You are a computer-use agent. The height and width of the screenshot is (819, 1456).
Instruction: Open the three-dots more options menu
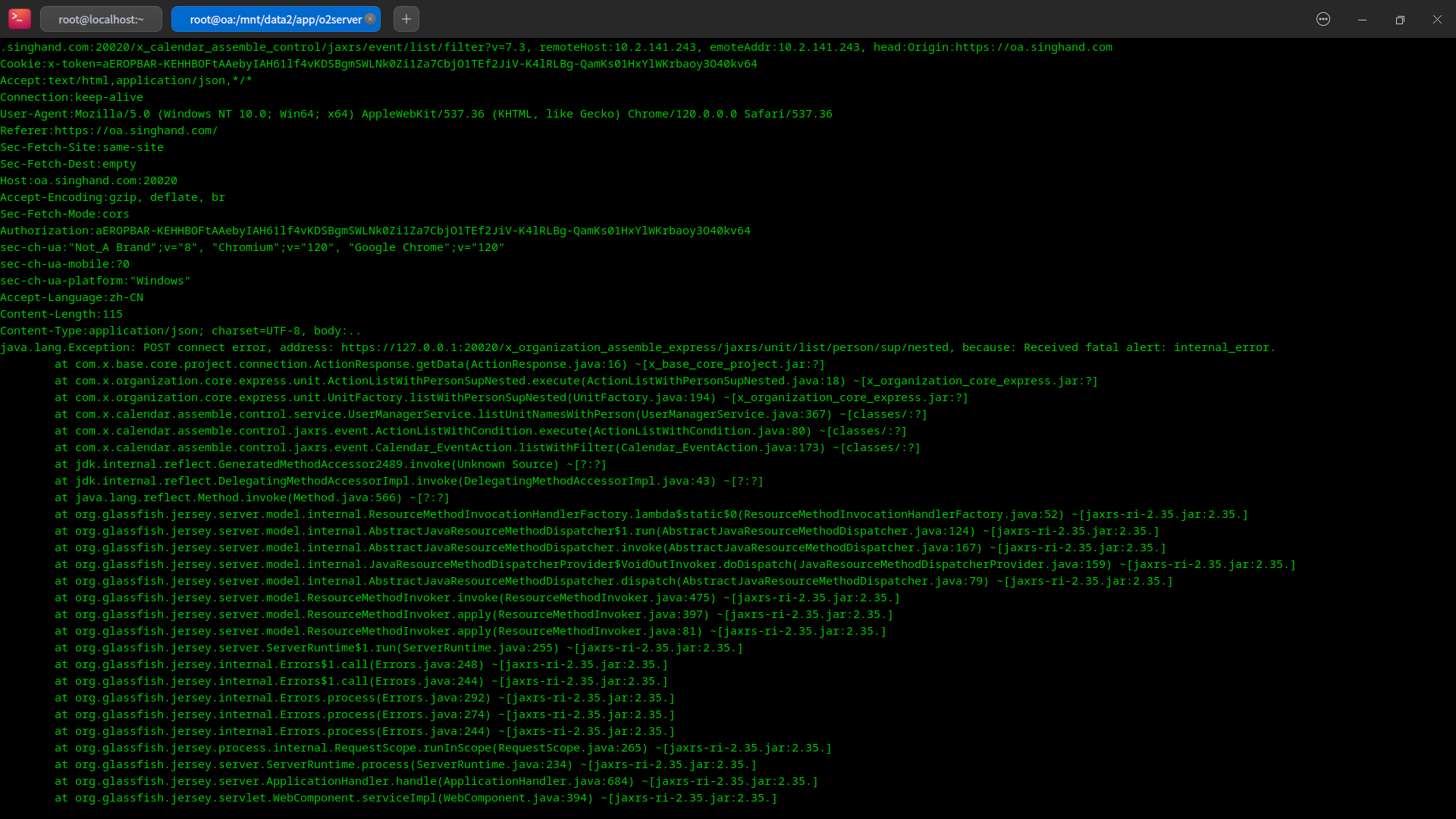1323,20
